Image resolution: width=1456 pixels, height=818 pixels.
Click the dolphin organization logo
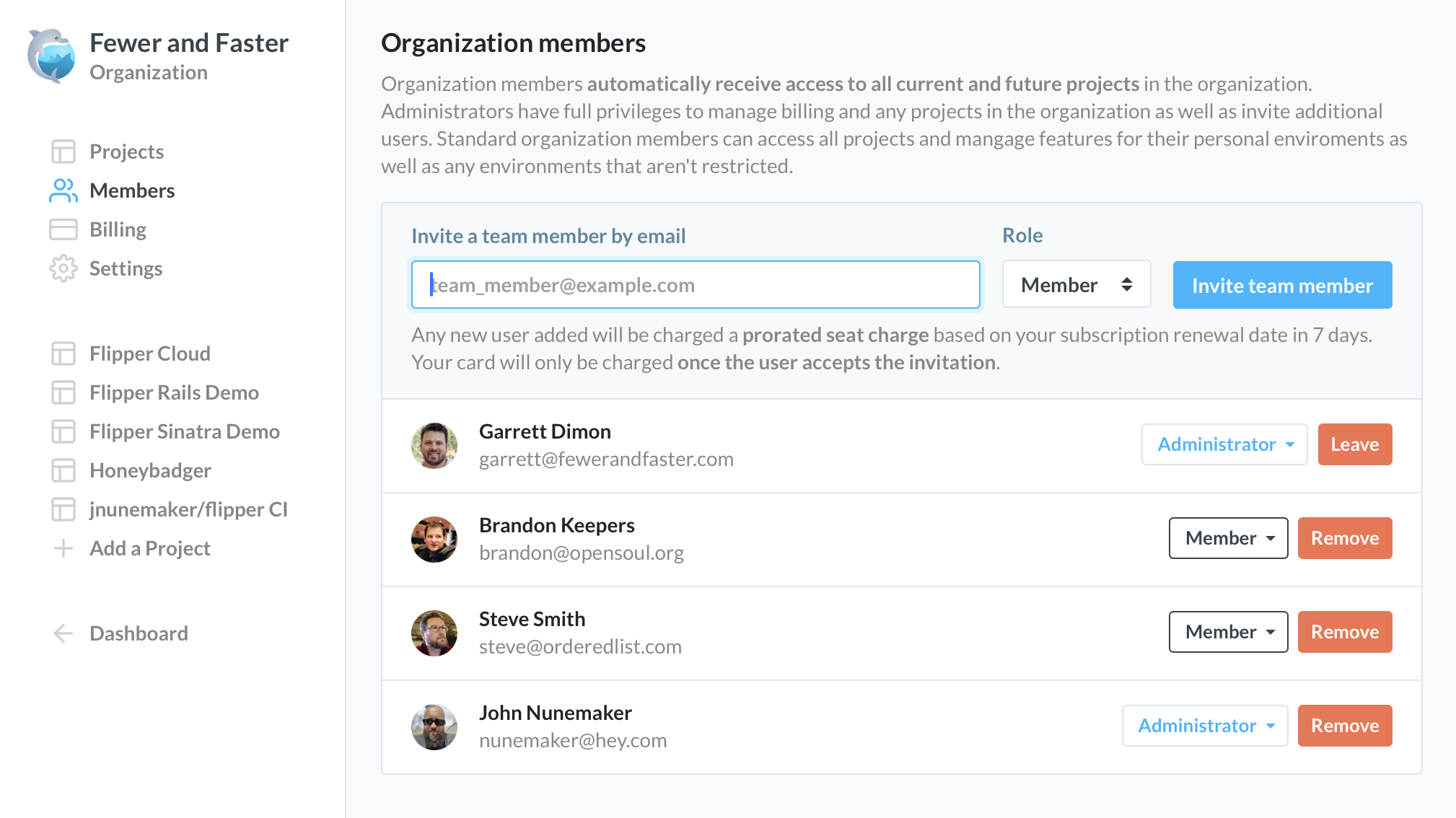(x=51, y=55)
